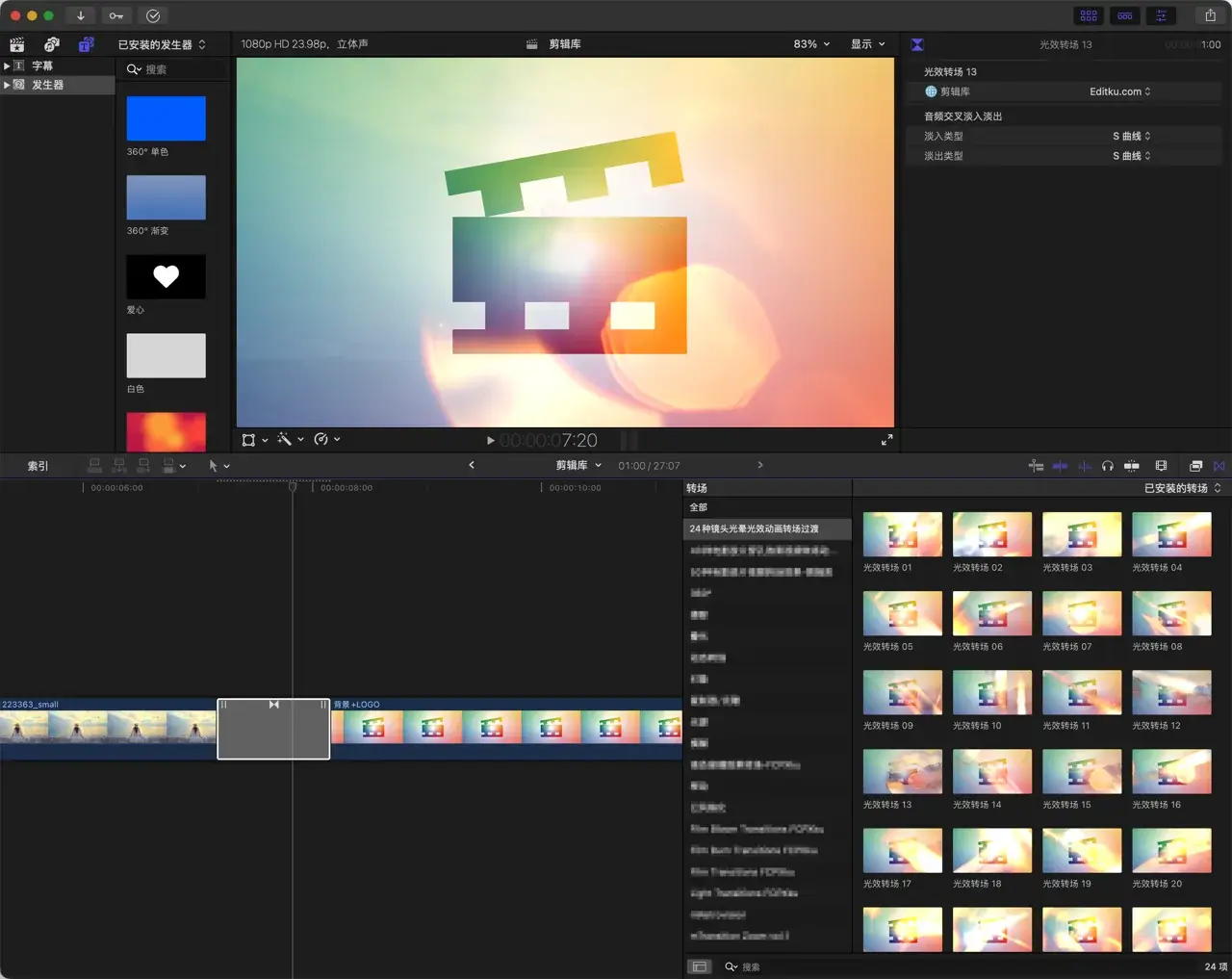Toggle the Inspector sliders button

point(1161,15)
